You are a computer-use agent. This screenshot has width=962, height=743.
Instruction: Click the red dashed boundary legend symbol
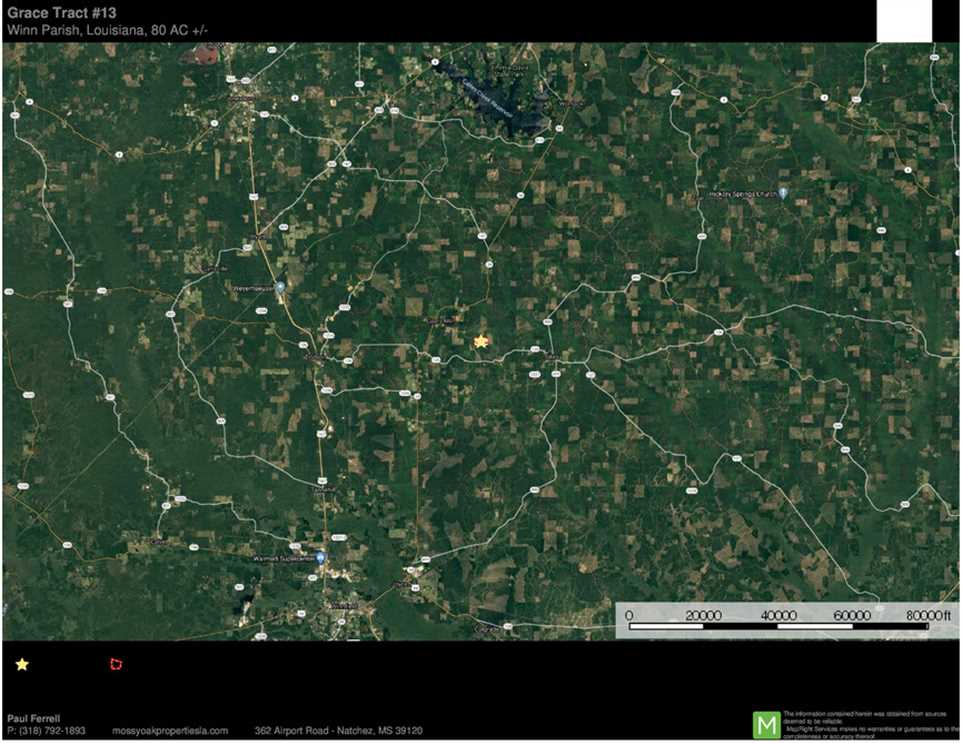116,664
